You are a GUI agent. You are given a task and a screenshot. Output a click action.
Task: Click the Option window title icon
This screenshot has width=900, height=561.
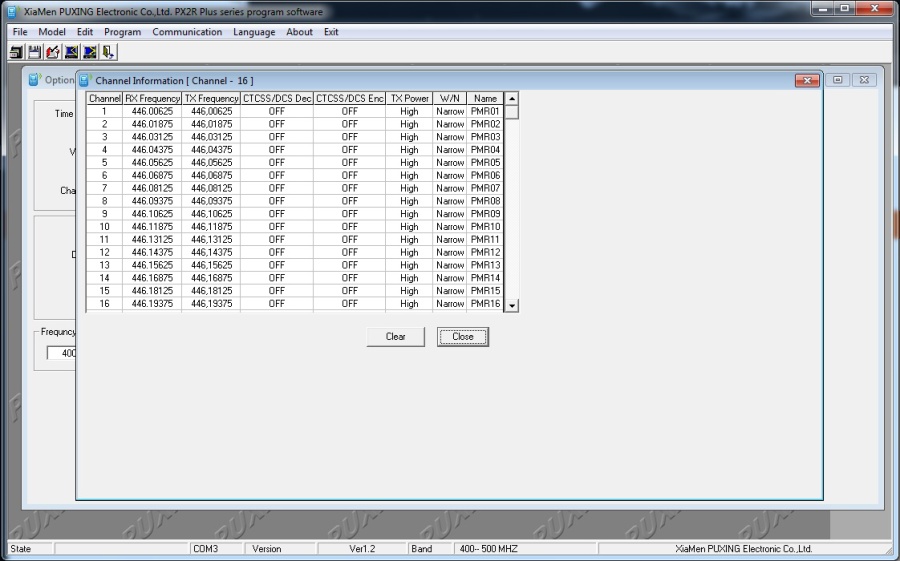click(x=34, y=80)
